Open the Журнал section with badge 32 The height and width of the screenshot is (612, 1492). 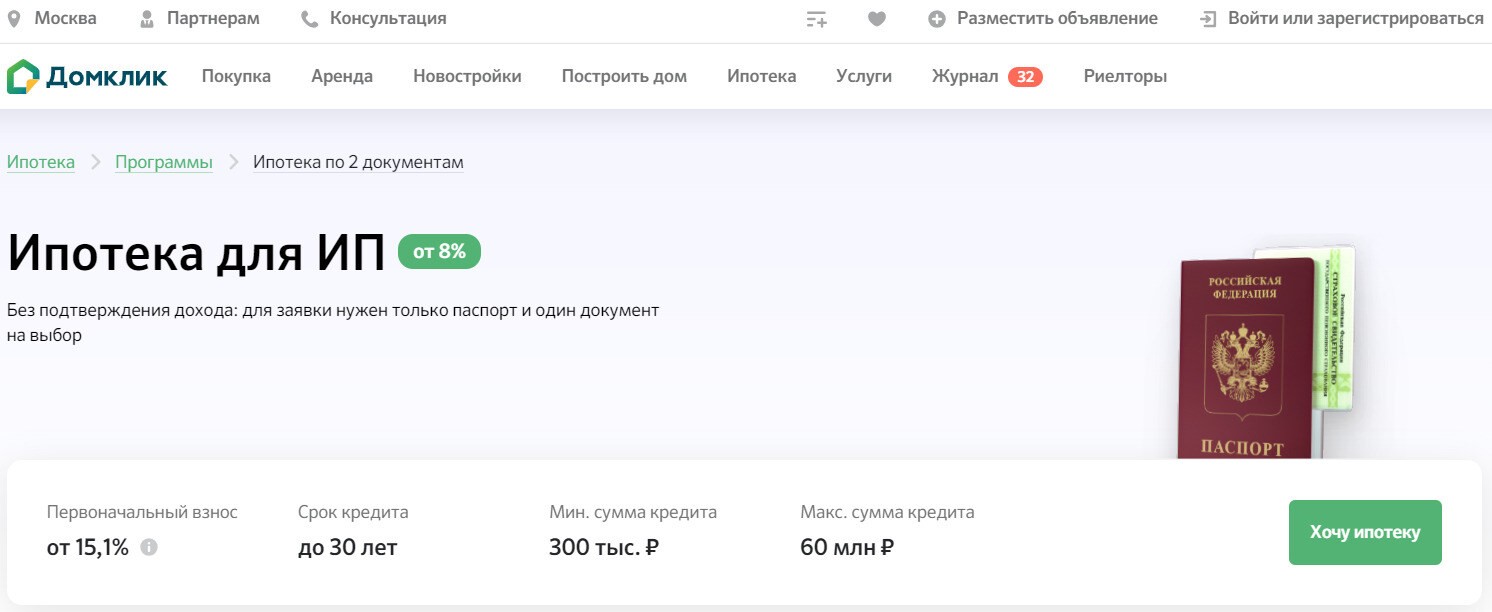967,76
